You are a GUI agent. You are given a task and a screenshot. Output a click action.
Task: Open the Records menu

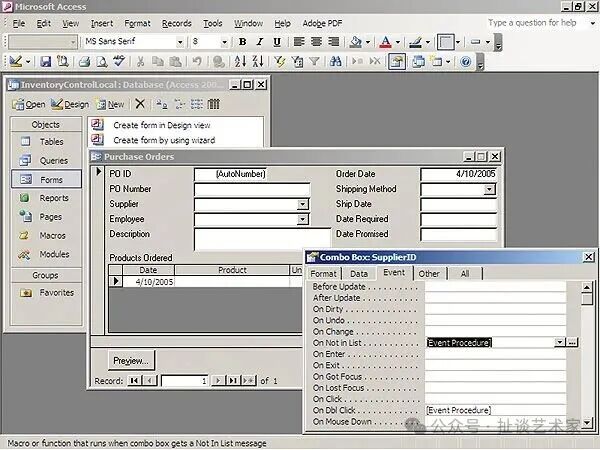pyautogui.click(x=176, y=23)
